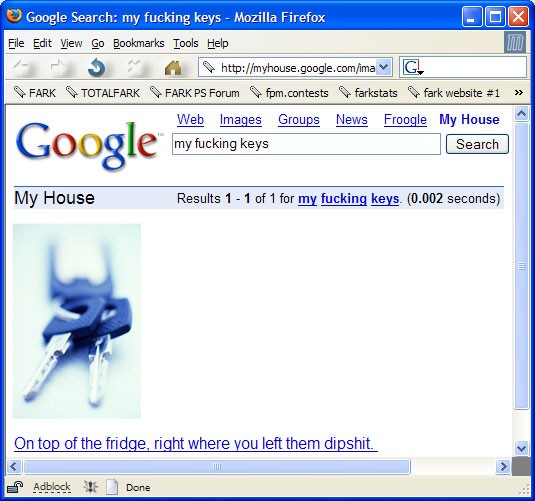The width and height of the screenshot is (535, 501).
Task: Close the Firefox window
Action: pos(518,16)
